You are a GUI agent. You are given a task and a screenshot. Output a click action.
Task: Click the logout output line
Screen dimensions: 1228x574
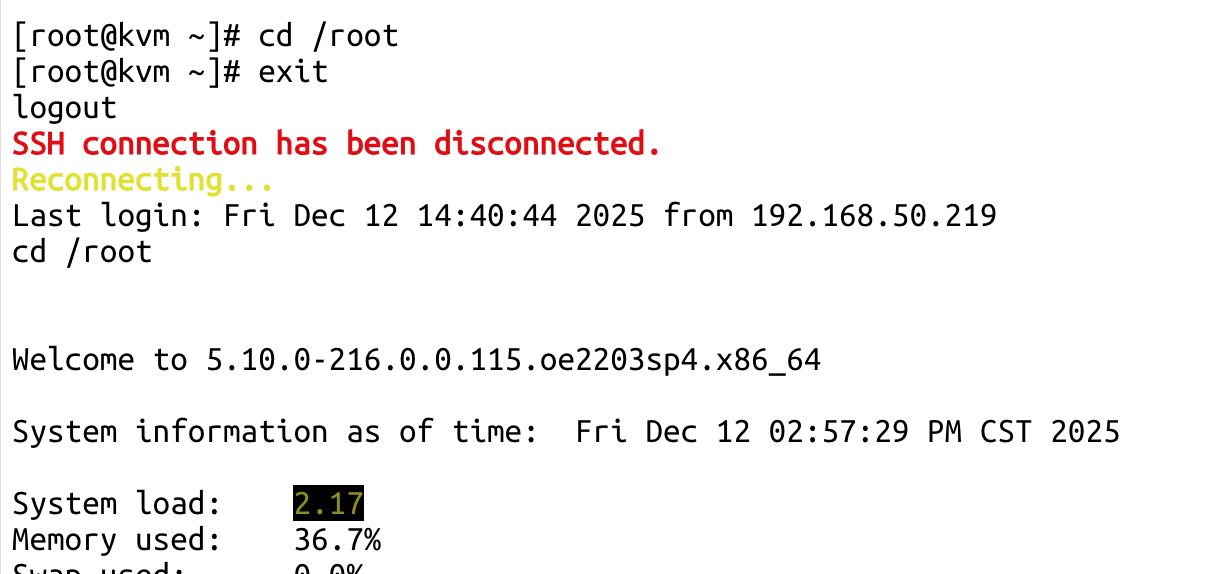click(x=65, y=108)
